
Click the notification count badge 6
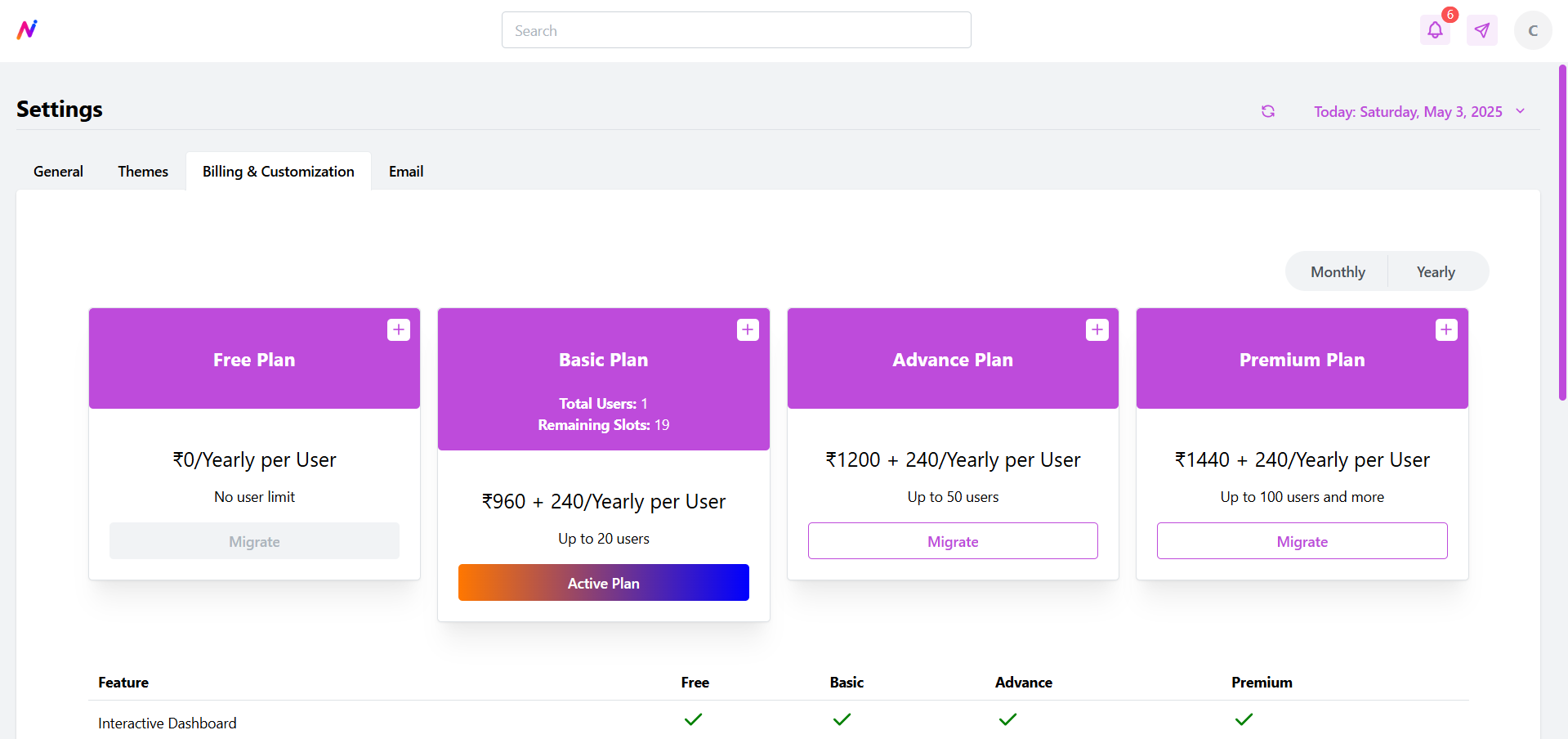[1450, 15]
